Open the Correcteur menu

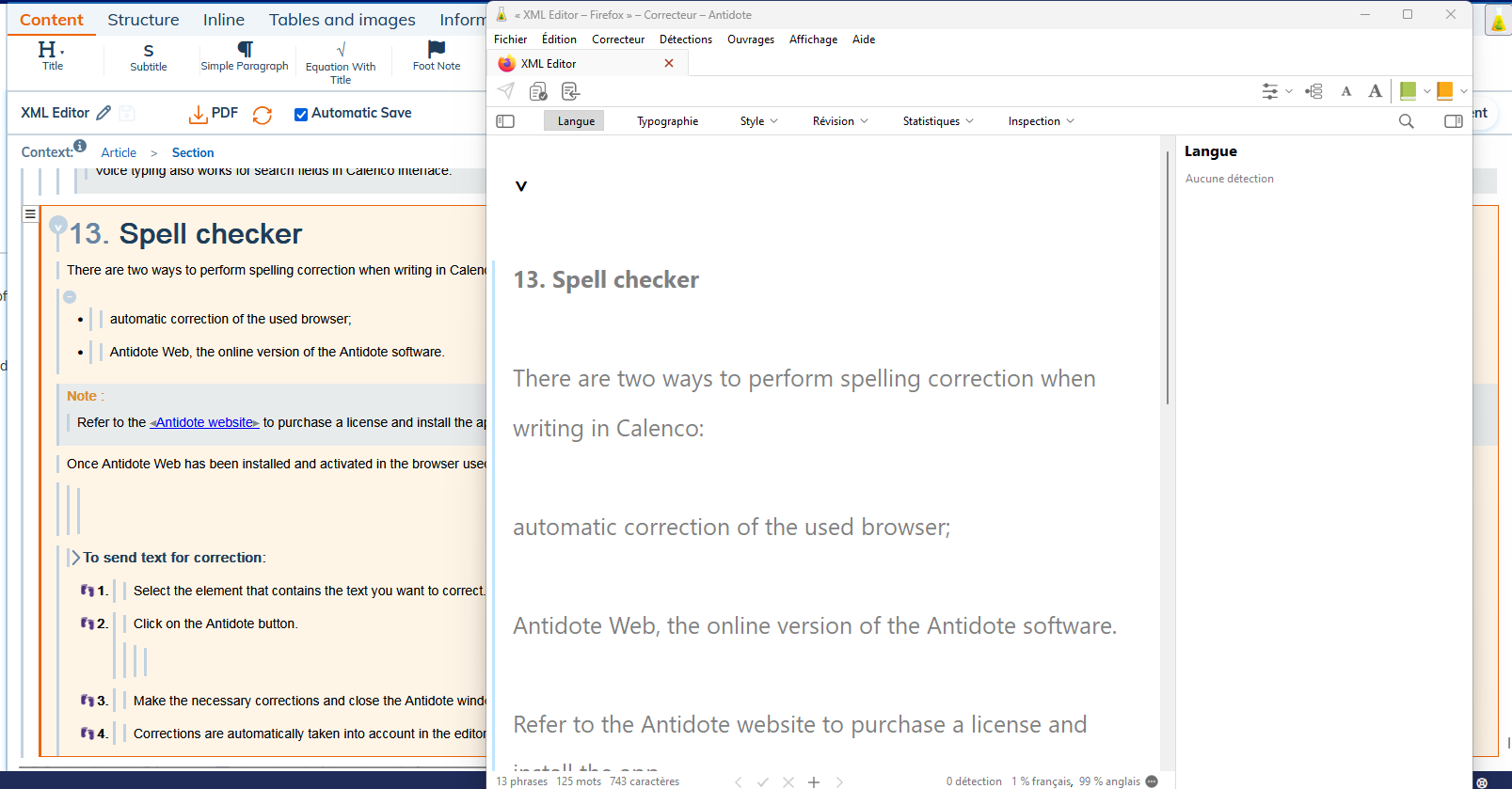pos(618,39)
